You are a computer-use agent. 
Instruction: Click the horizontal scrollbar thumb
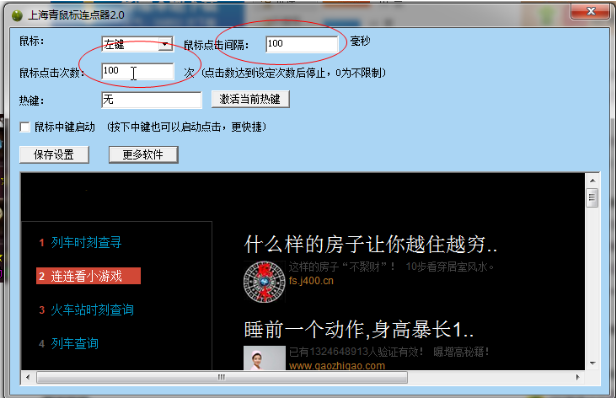[222, 377]
